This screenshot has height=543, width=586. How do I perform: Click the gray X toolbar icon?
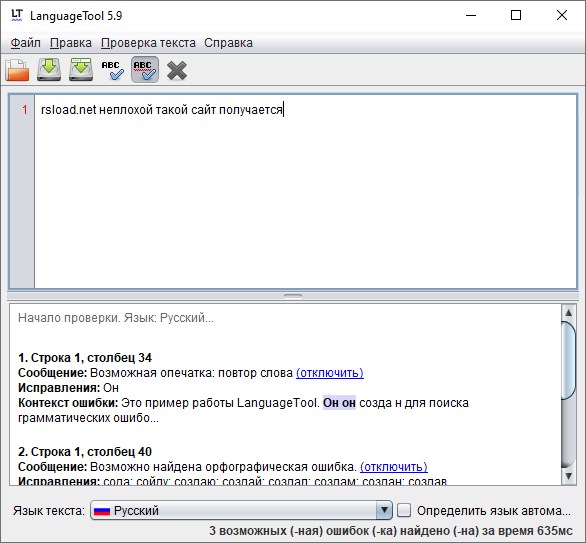tap(177, 71)
